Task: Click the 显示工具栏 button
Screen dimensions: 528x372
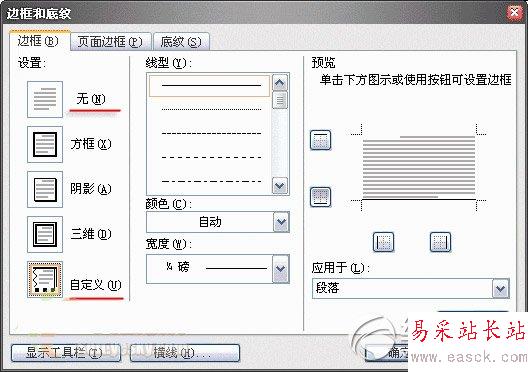Action: pyautogui.click(x=66, y=353)
